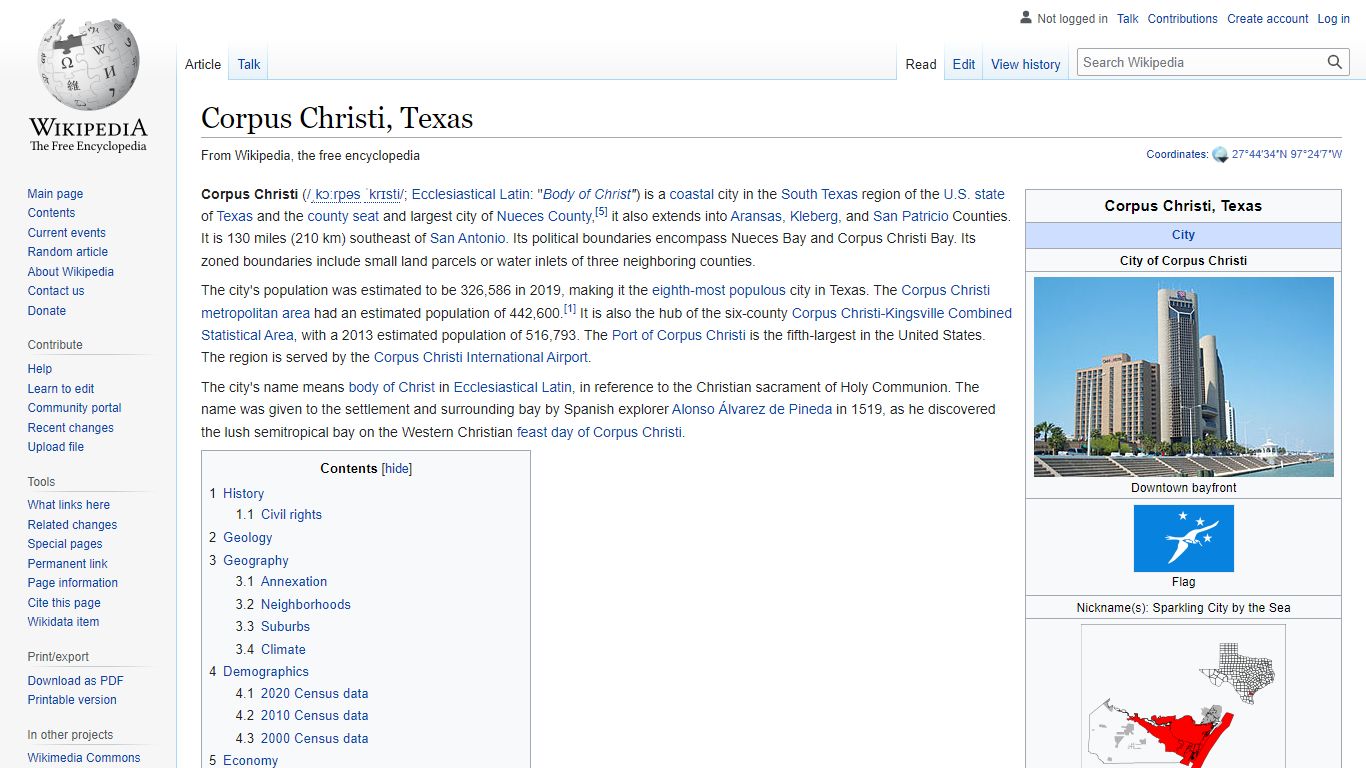1366x768 pixels.
Task: Open Wikidata item link
Action: click(63, 622)
